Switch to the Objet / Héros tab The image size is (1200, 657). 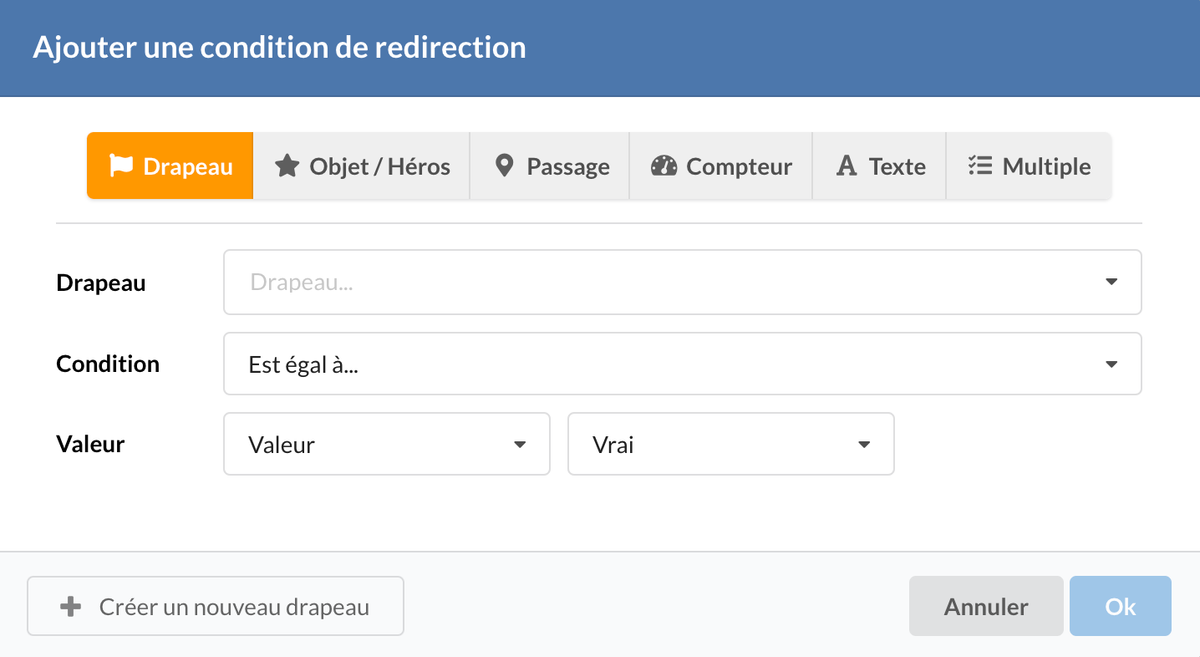pyautogui.click(x=380, y=166)
